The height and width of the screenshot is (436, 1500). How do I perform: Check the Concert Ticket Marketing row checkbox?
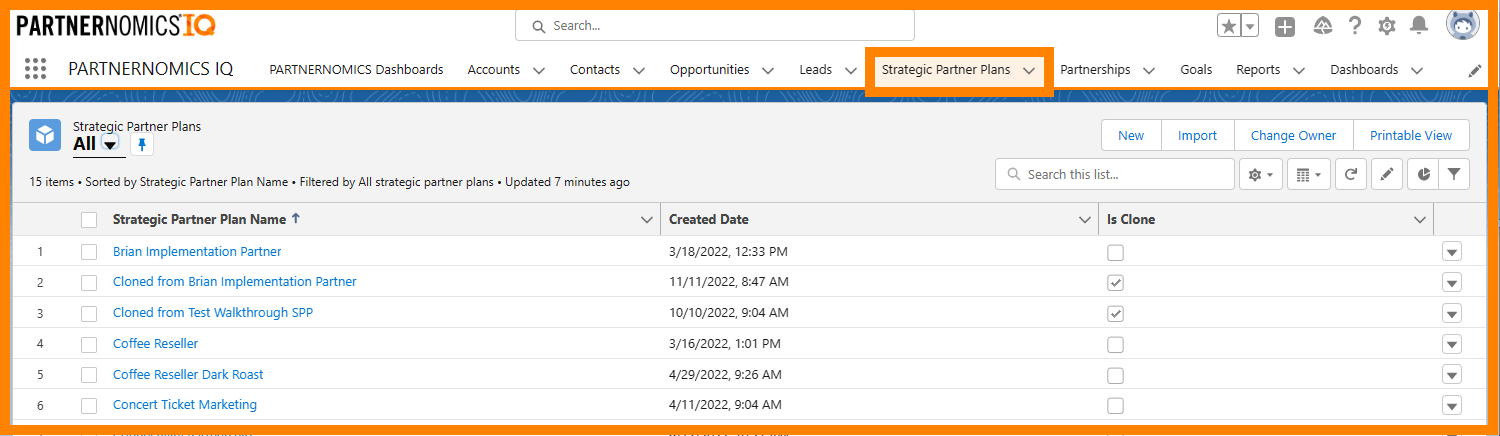pyautogui.click(x=89, y=405)
